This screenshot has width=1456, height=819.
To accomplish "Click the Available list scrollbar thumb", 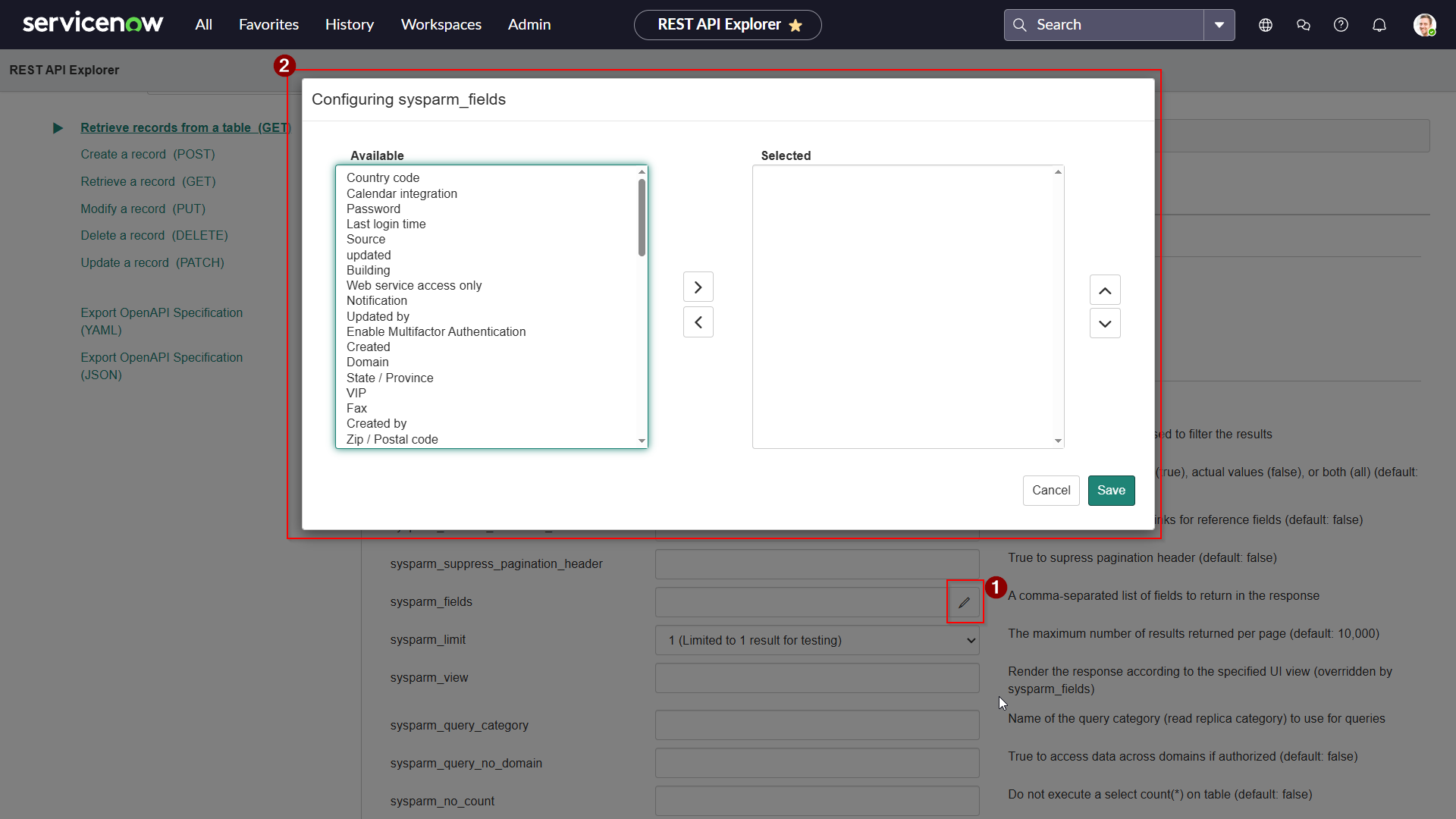I will point(642,217).
